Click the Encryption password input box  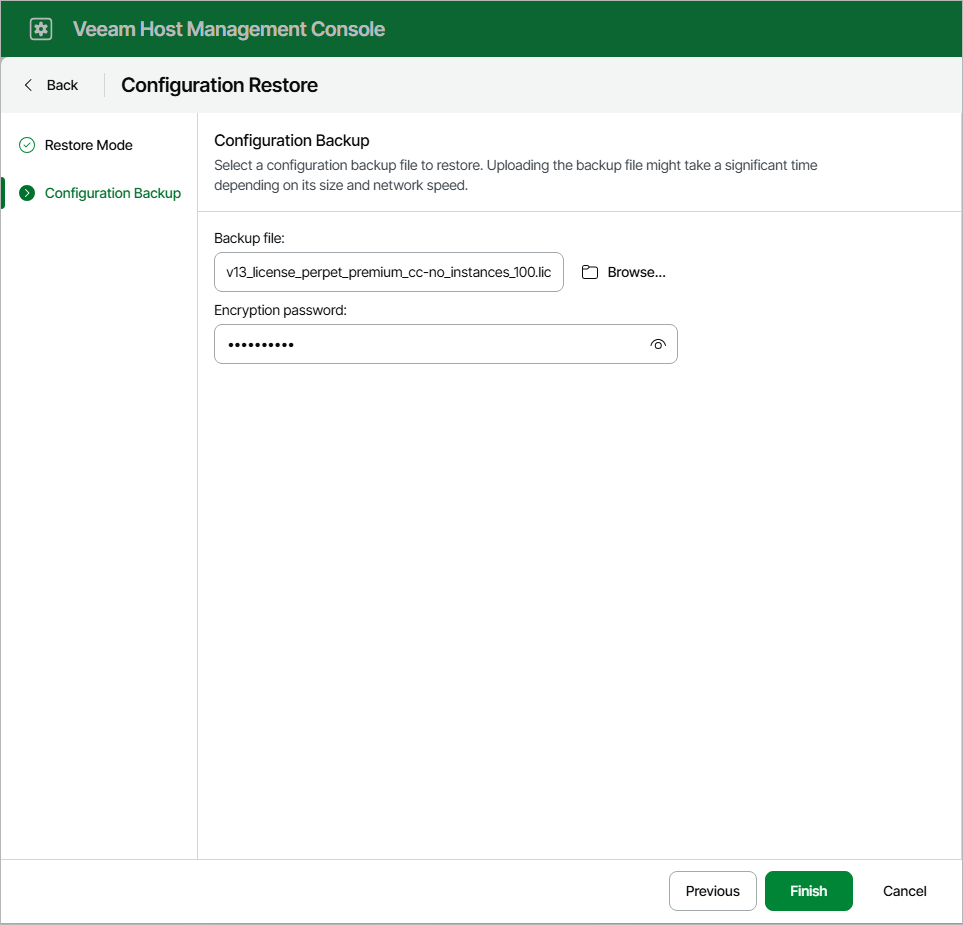[420, 344]
